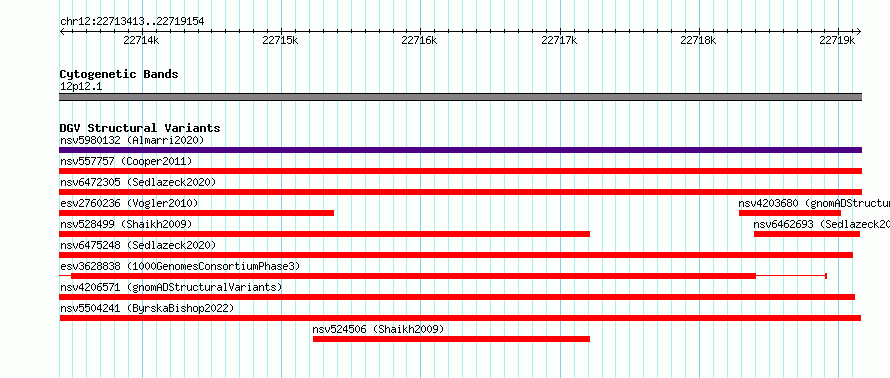Click the Cytogenetic Bands track title
The width and height of the screenshot is (890, 378).
tap(119, 74)
